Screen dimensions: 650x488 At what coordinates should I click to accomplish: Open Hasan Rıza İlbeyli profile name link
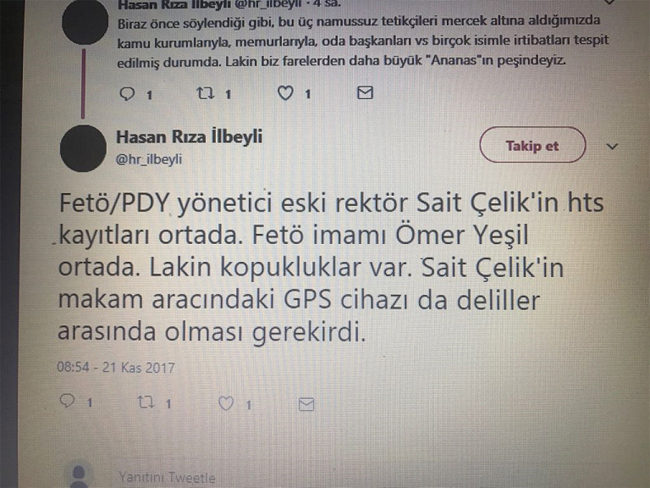(x=189, y=136)
